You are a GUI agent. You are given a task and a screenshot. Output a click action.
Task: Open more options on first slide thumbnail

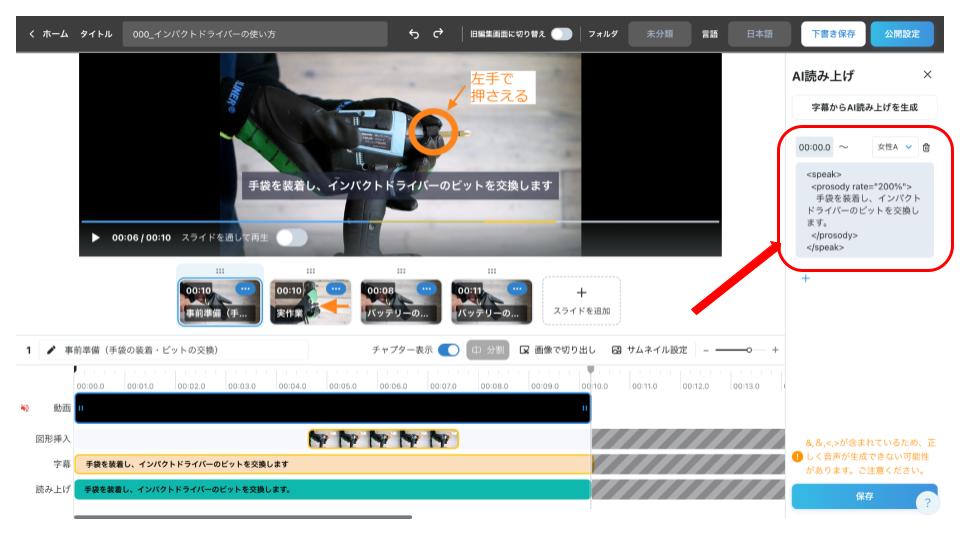246,289
